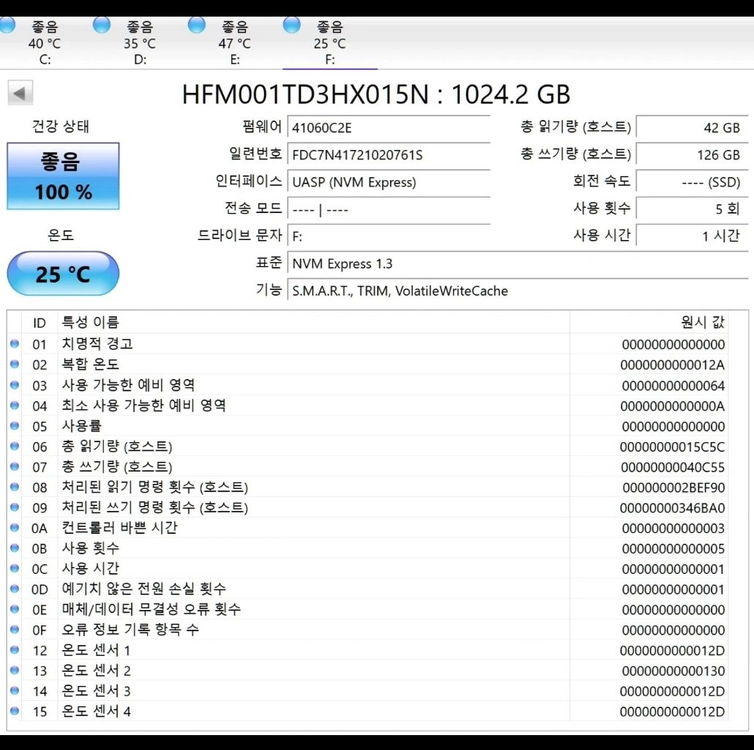Click the features field S.M.A.R.T., TRIM, VolatileWriteCache
The height and width of the screenshot is (750, 754).
[x=518, y=291]
